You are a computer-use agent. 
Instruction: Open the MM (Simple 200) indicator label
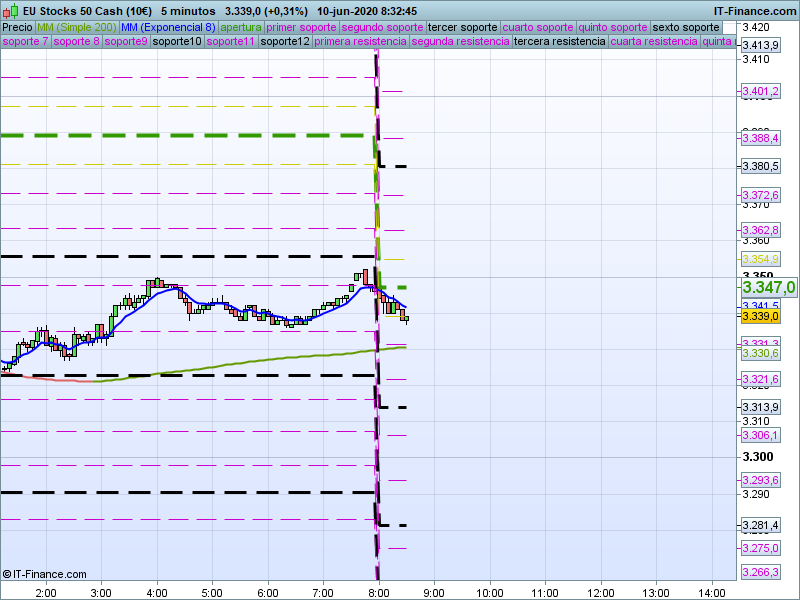(76, 27)
